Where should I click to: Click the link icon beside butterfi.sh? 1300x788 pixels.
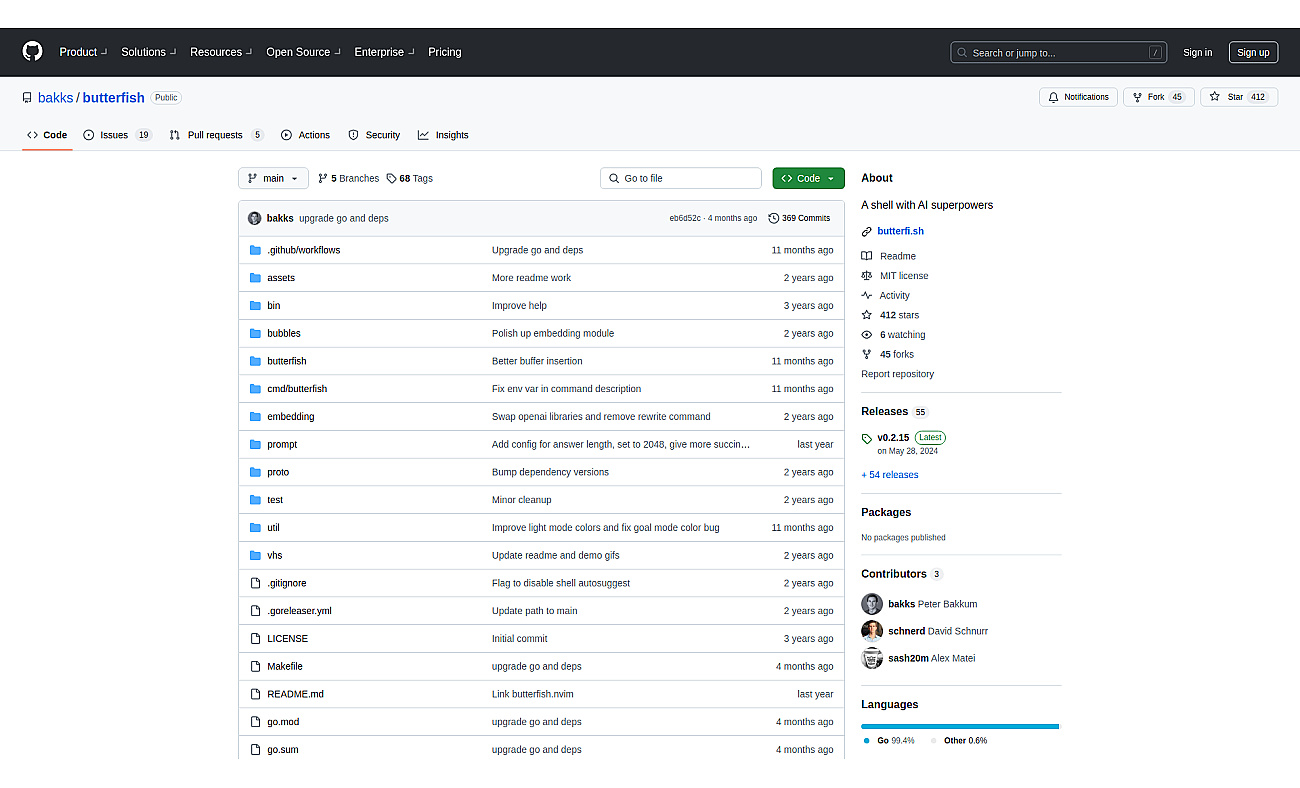tap(867, 231)
